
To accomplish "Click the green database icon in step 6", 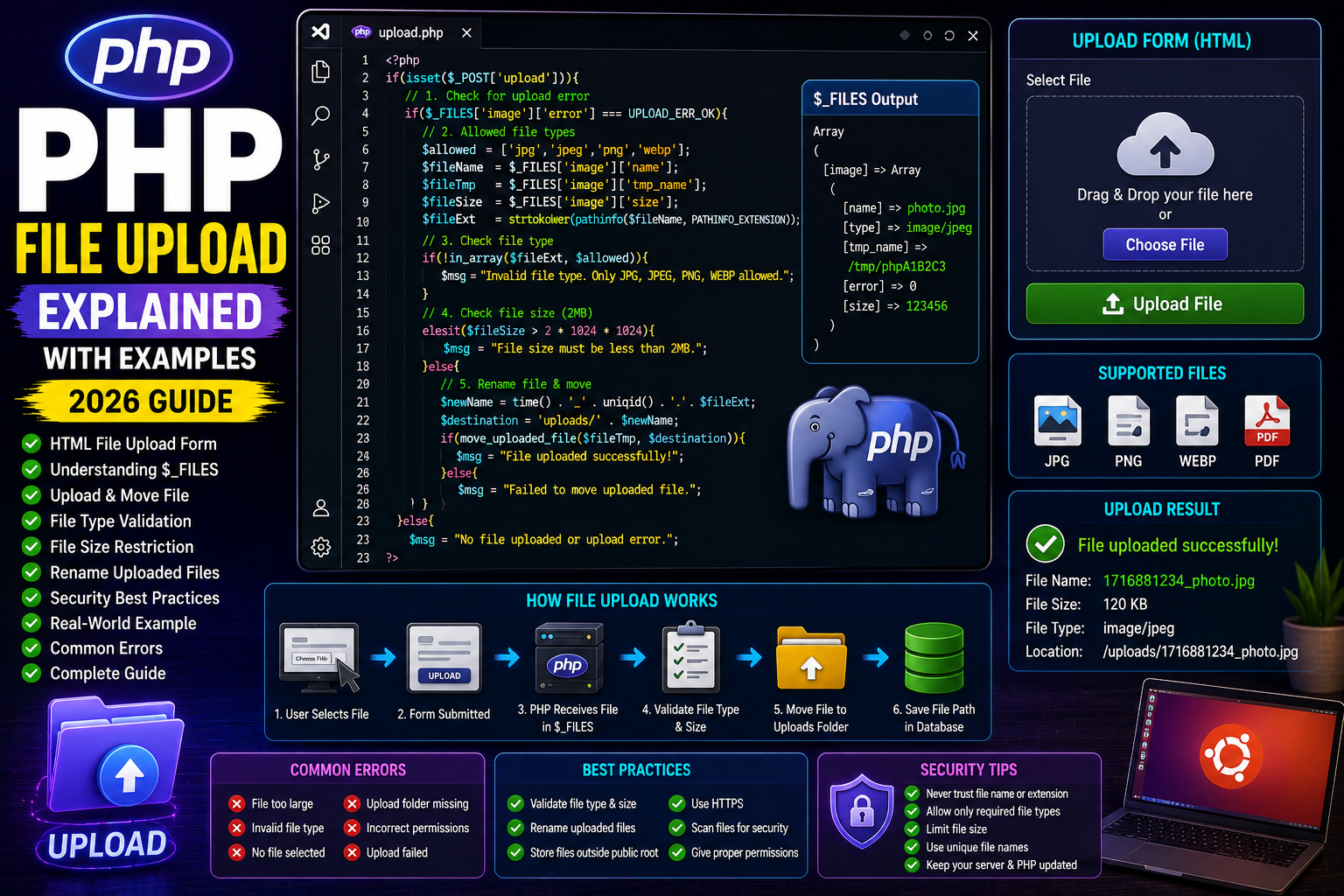I will [934, 658].
